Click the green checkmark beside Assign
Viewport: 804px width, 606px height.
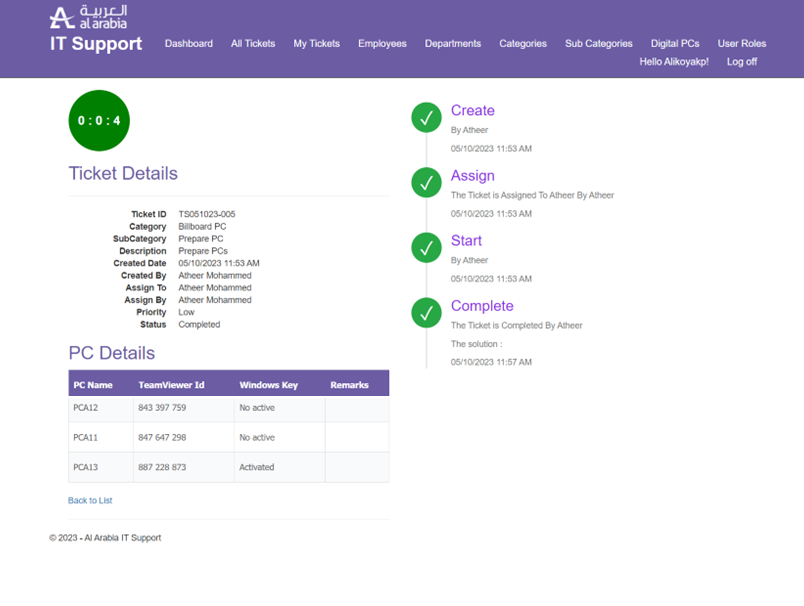[426, 183]
